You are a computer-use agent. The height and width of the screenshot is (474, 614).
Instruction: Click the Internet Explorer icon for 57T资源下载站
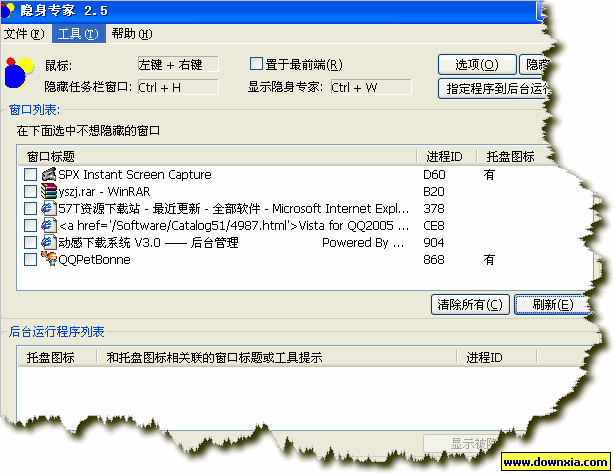click(48, 209)
